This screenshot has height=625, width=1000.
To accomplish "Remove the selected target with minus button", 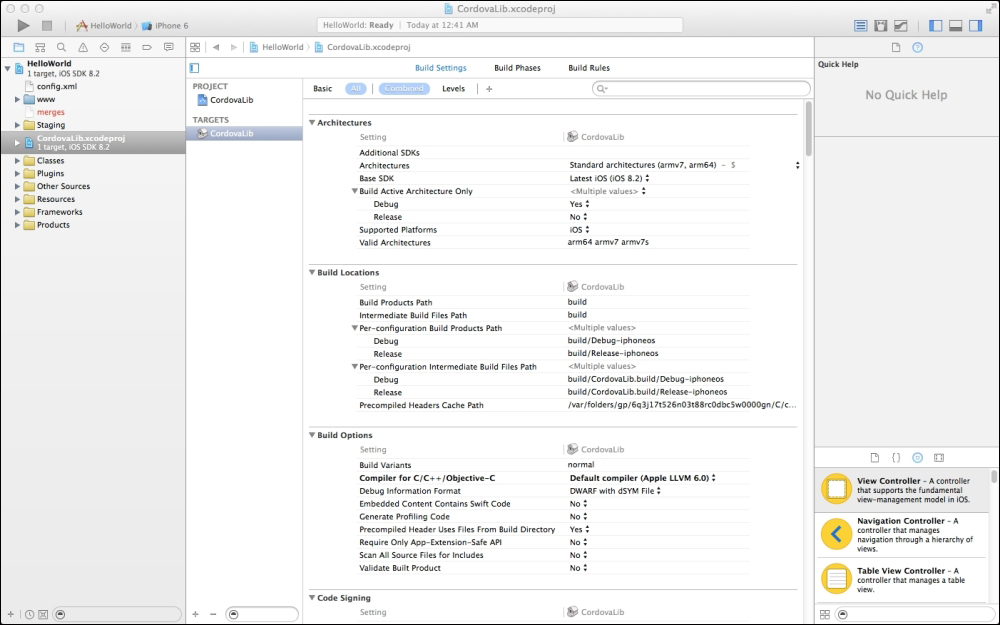I will [213, 614].
